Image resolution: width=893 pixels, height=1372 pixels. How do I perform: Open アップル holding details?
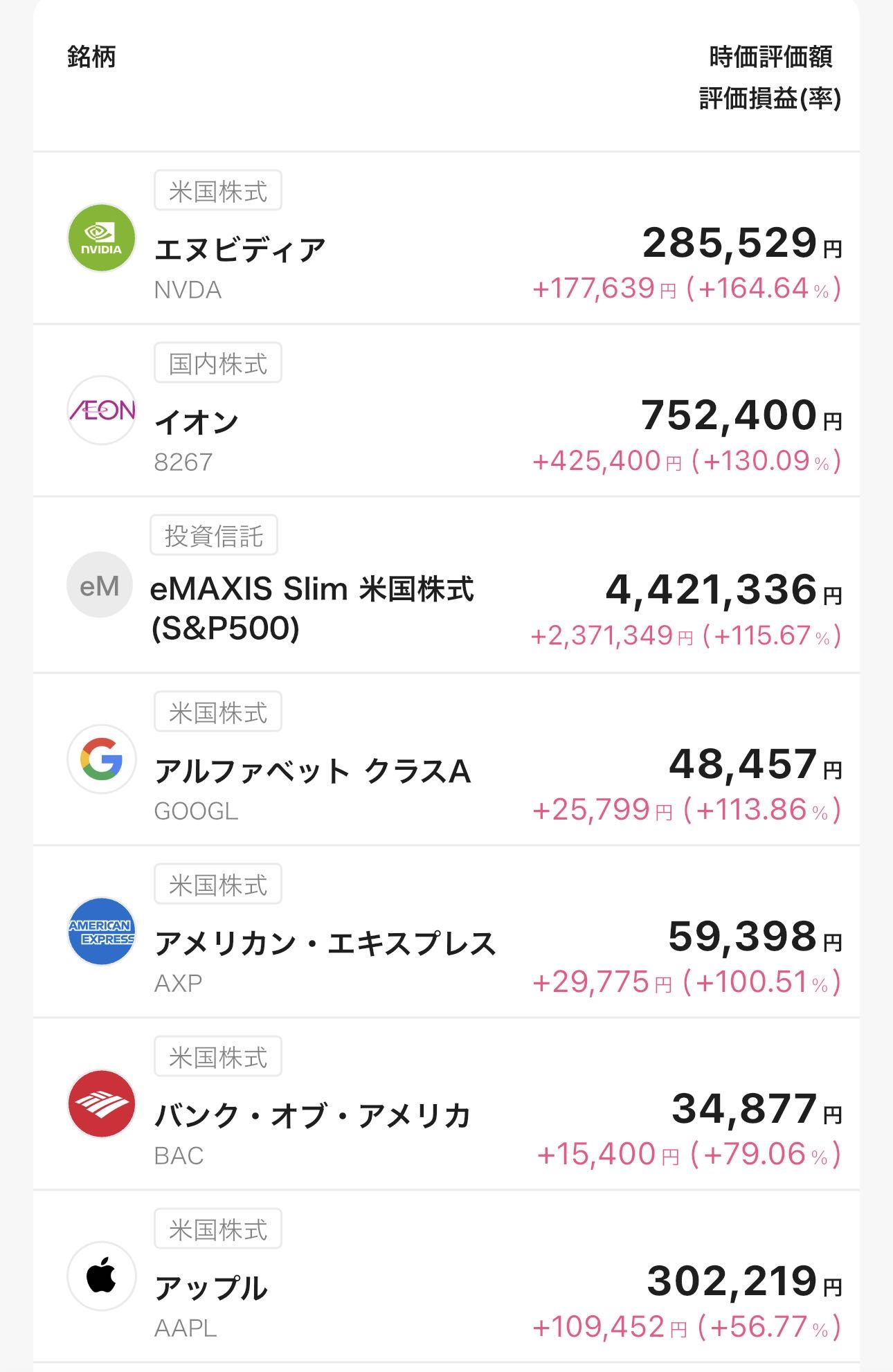point(210,1288)
